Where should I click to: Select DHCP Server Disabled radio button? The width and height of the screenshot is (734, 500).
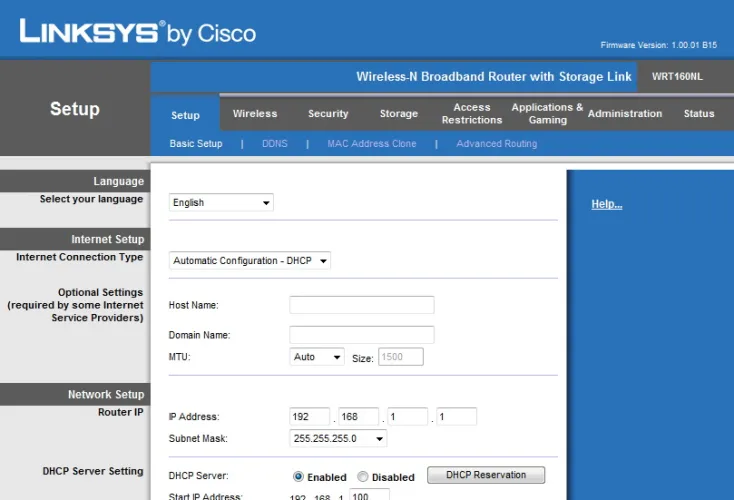point(363,477)
